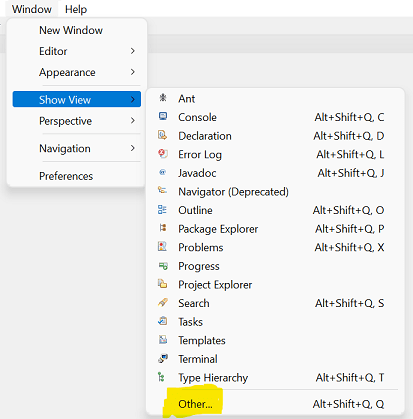413x419 pixels.
Task: Click the Ant view icon
Action: coord(163,98)
